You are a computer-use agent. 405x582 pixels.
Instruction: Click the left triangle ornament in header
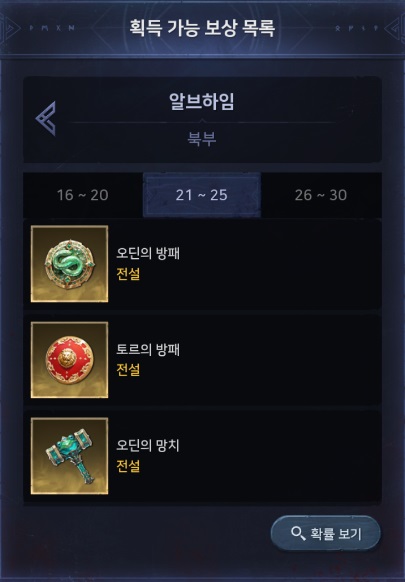click(10, 28)
